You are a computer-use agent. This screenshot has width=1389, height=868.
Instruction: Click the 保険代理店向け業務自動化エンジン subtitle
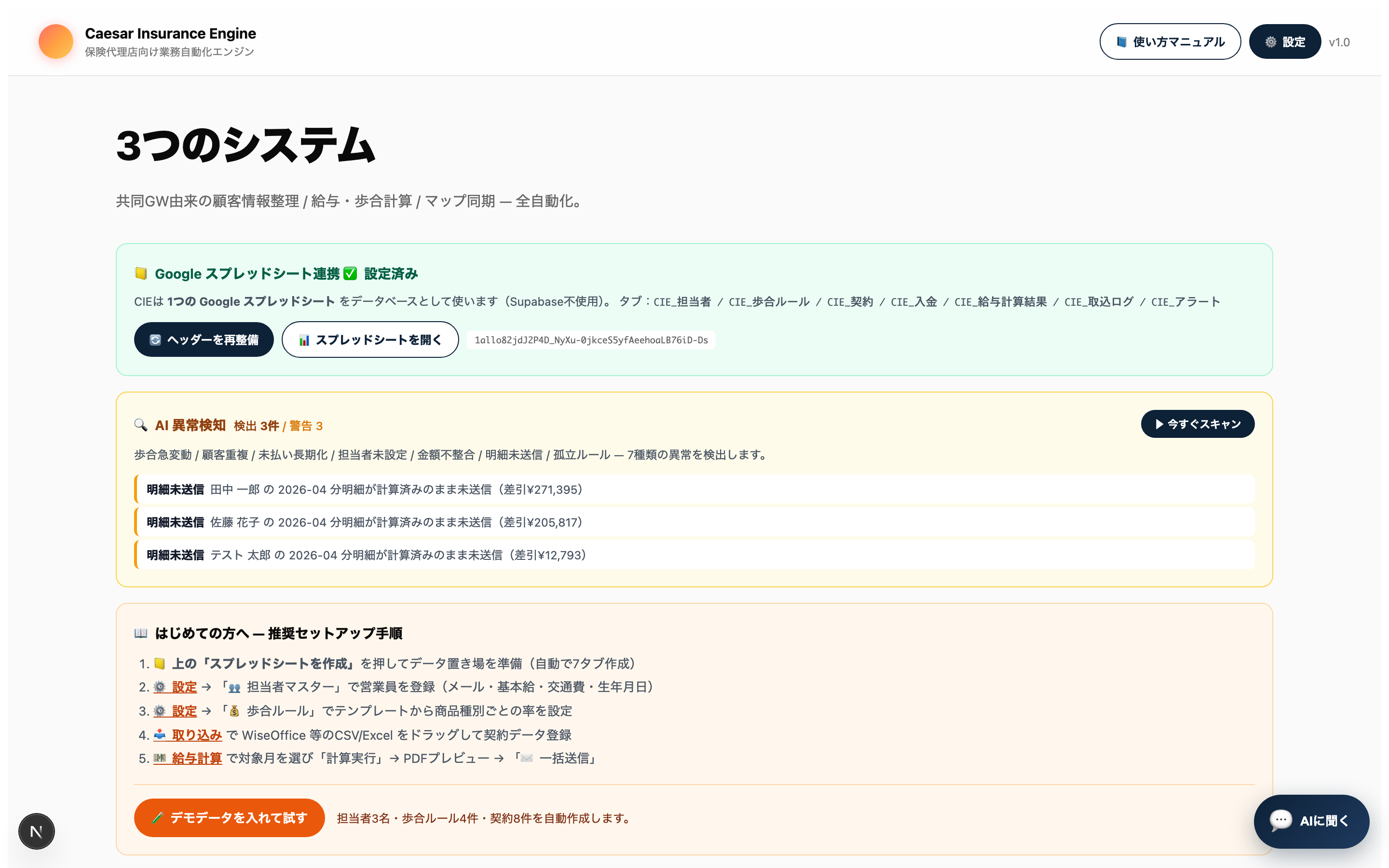pos(169,52)
